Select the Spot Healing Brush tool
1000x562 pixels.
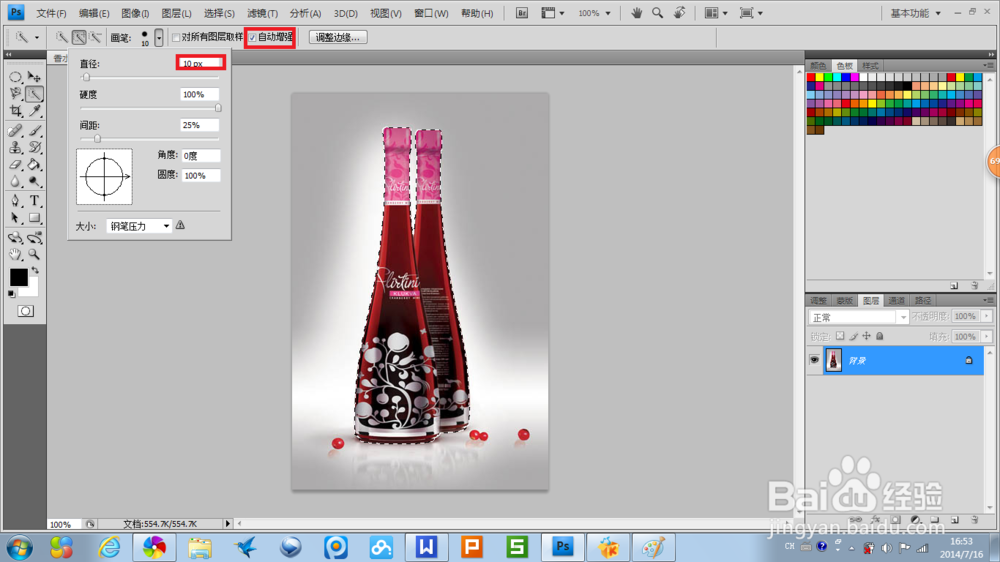15,131
